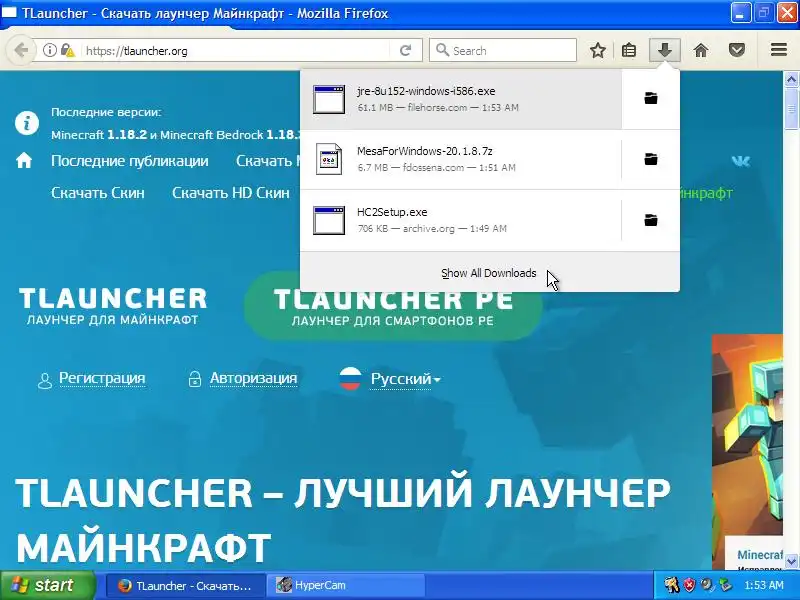The image size is (800, 600).
Task: Expand the Русский language dropdown
Action: [x=405, y=379]
